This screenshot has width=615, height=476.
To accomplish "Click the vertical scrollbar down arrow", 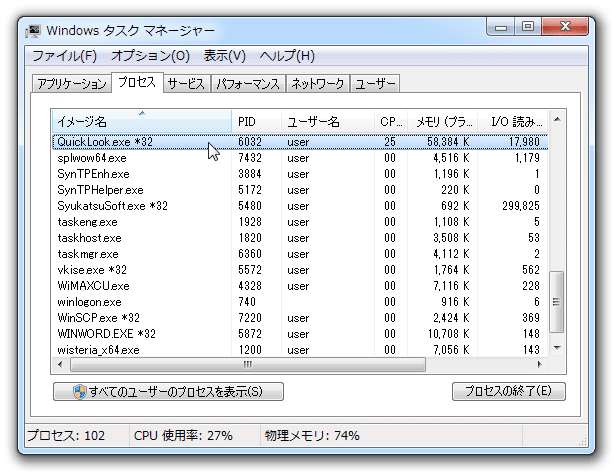I will 557,348.
